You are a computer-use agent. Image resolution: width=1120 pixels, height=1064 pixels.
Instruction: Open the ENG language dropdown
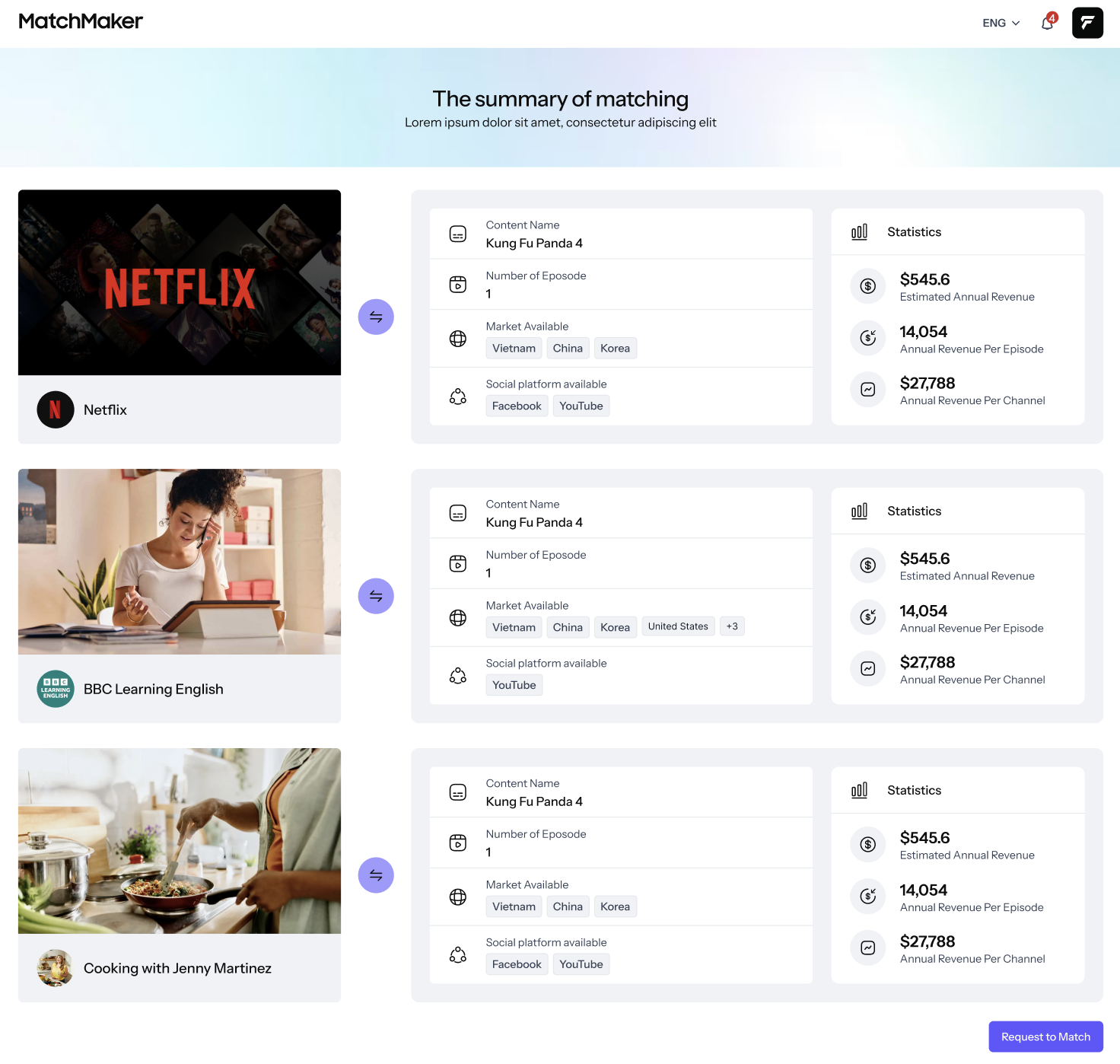tap(1001, 23)
